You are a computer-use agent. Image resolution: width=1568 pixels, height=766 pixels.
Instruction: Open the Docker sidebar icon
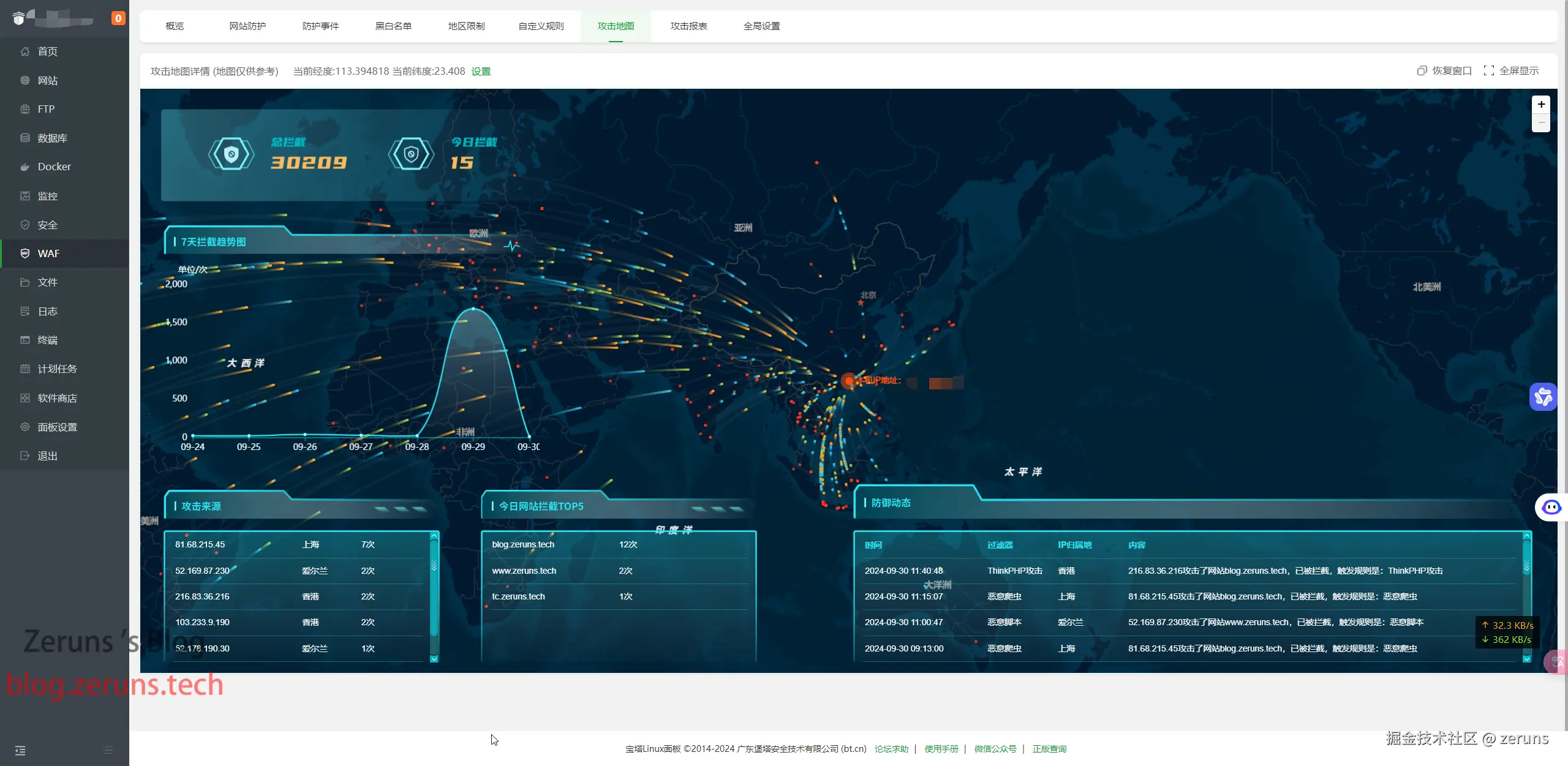[x=24, y=167]
